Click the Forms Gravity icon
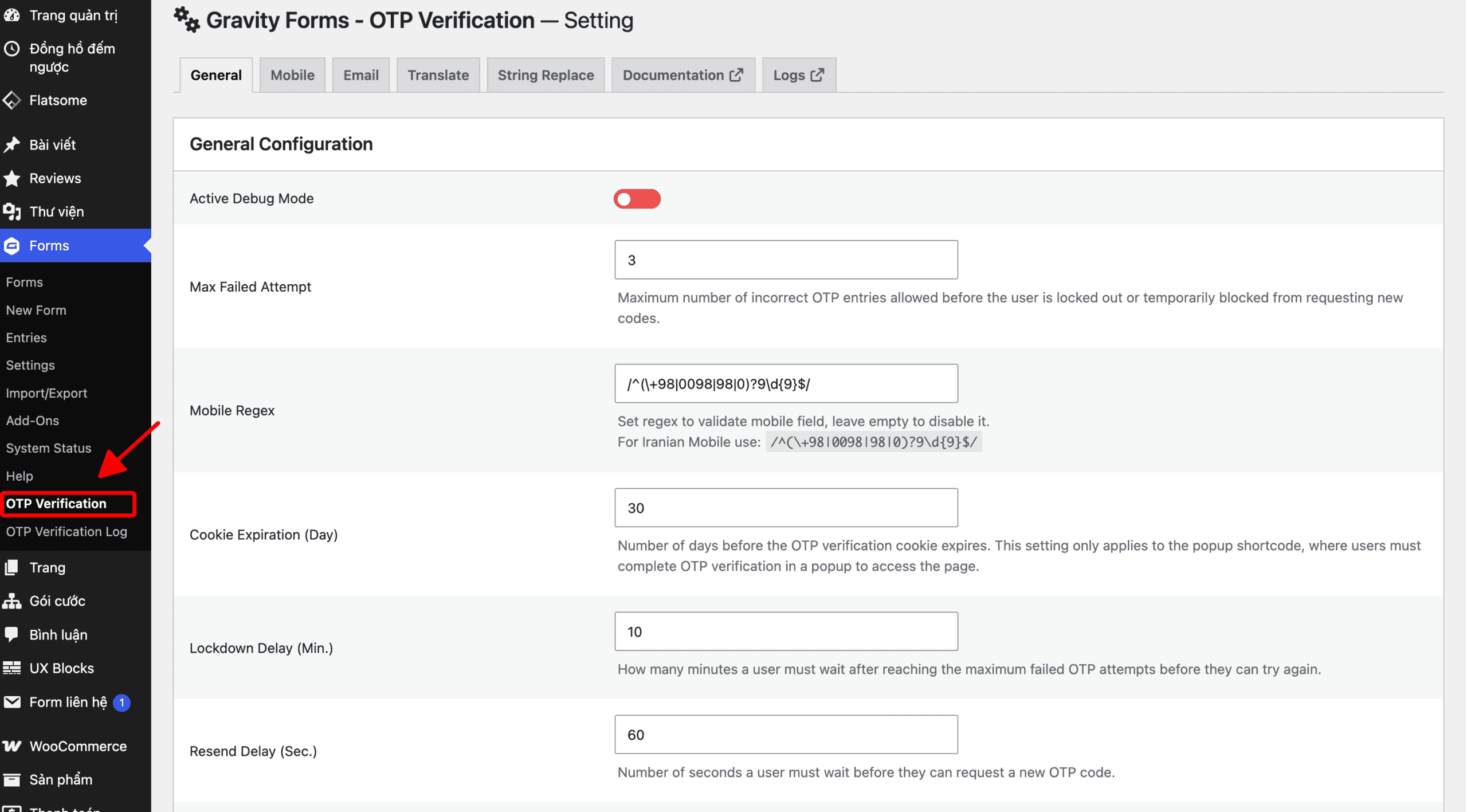This screenshot has height=812, width=1467. [11, 246]
